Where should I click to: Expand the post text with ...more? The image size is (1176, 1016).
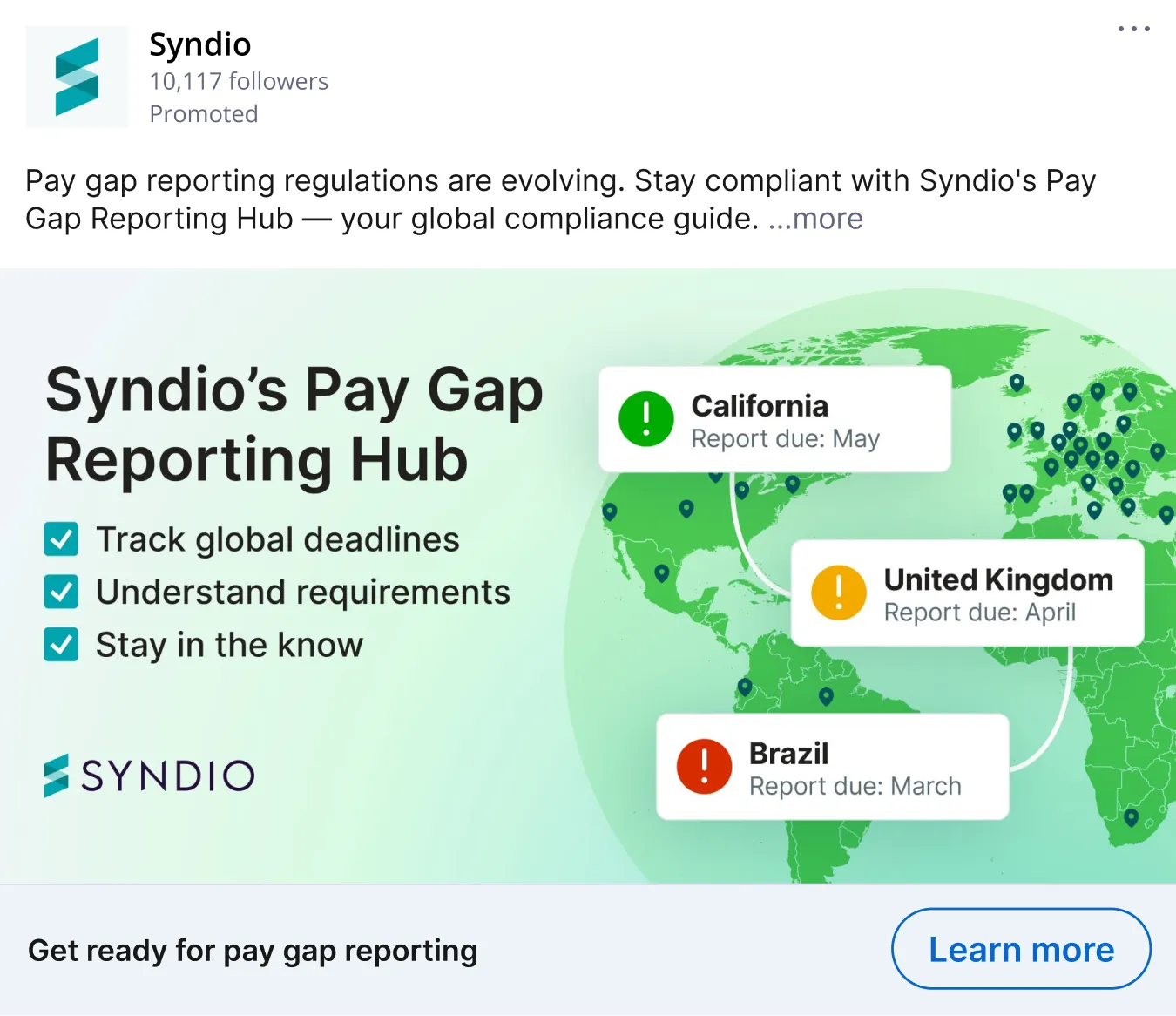(x=815, y=219)
